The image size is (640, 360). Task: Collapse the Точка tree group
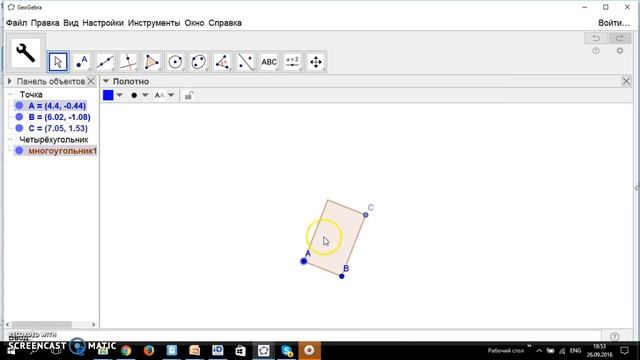[x=10, y=94]
